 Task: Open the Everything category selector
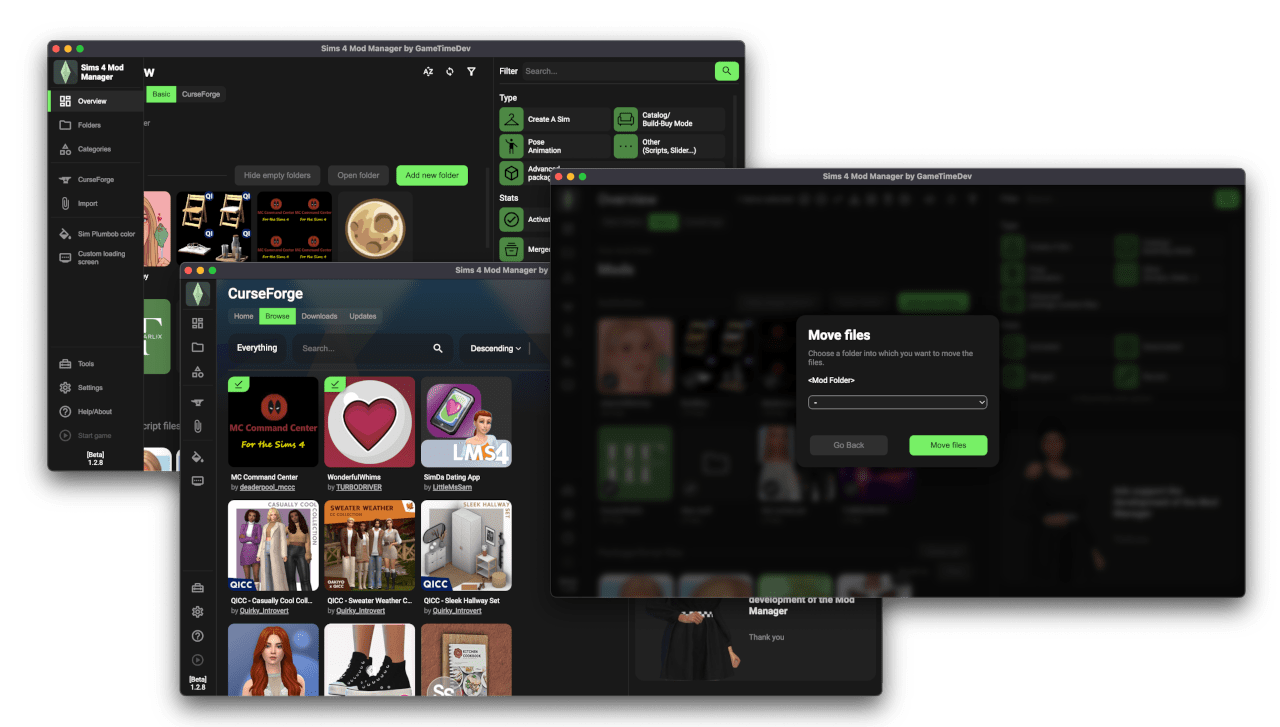tap(257, 348)
